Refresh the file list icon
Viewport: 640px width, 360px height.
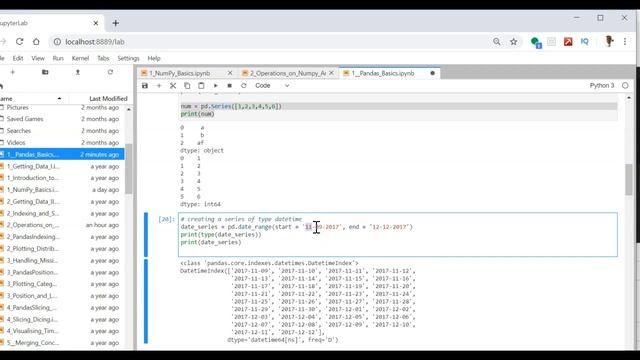coord(110,72)
